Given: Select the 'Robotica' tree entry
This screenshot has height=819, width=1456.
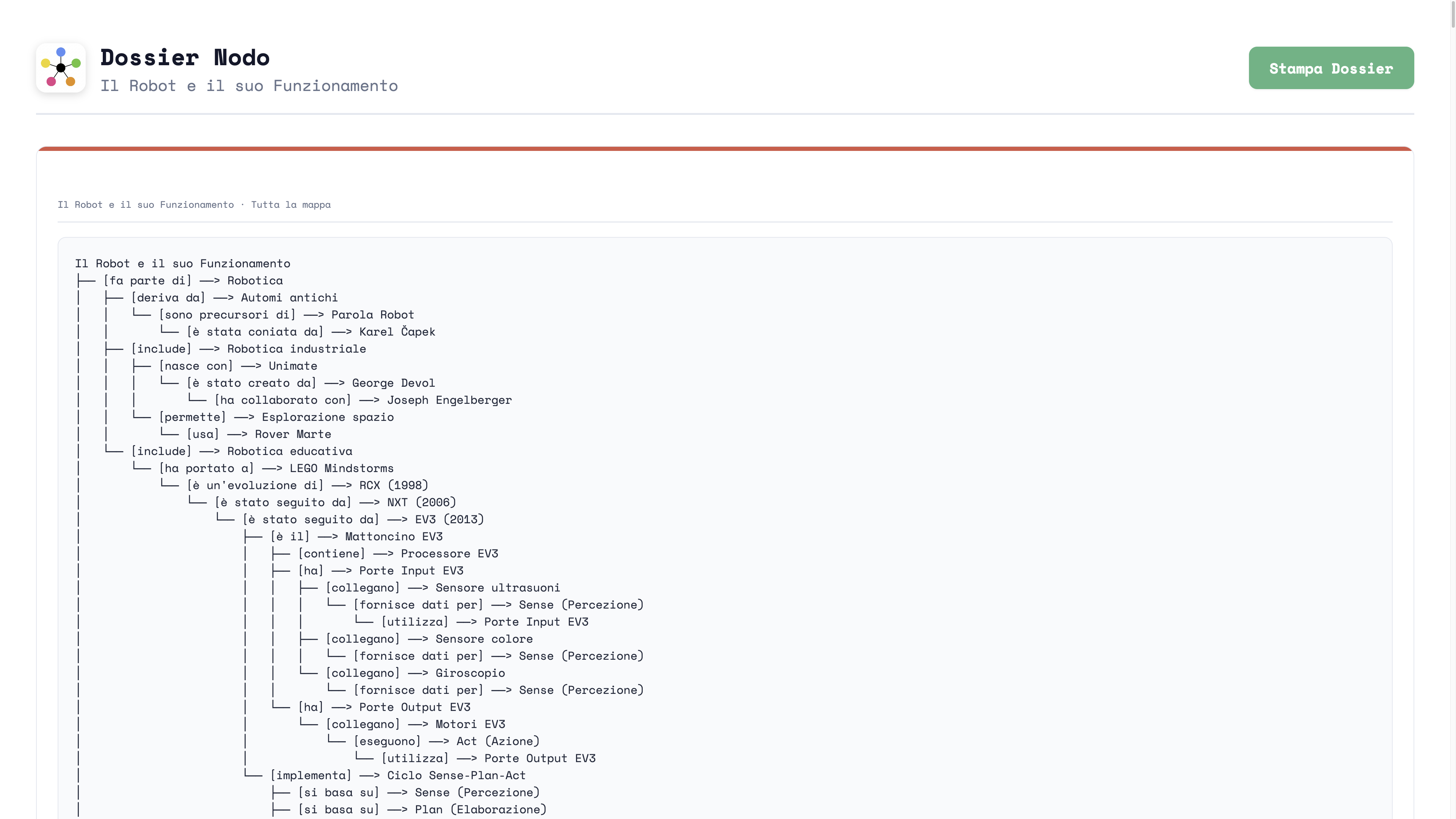Looking at the screenshot, I should 255,280.
